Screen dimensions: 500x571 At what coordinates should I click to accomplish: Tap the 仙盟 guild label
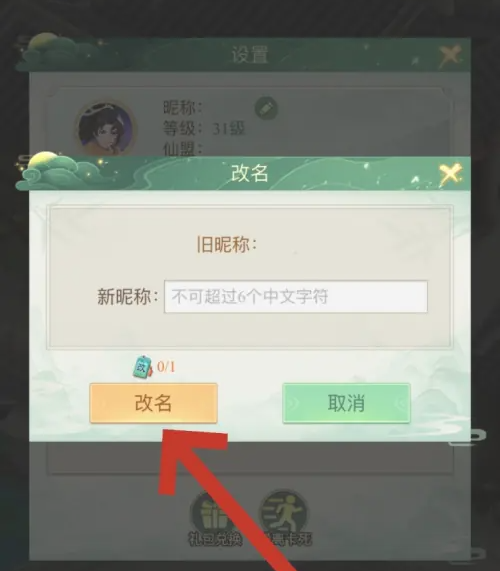tap(182, 149)
